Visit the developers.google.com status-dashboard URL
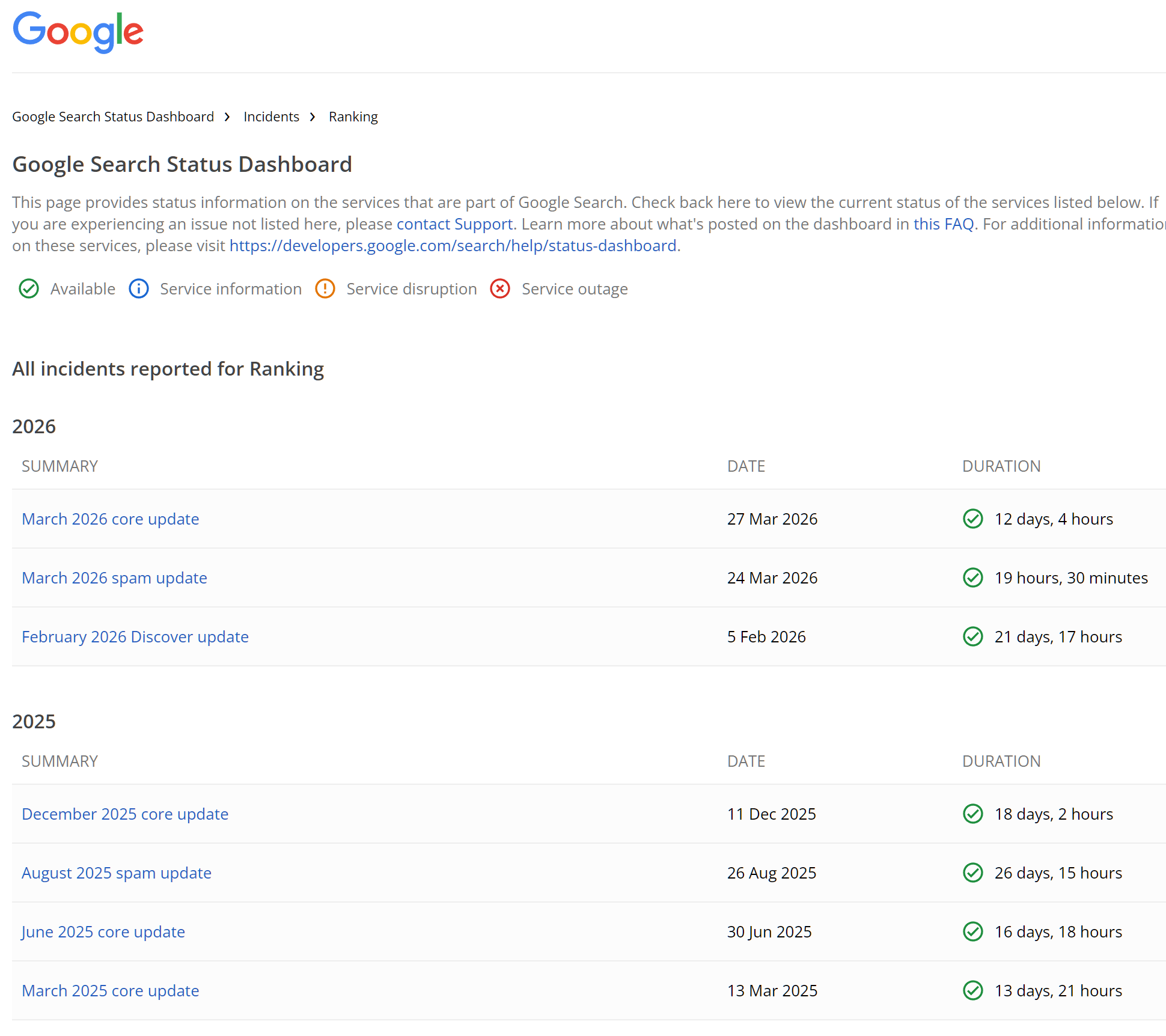 453,246
